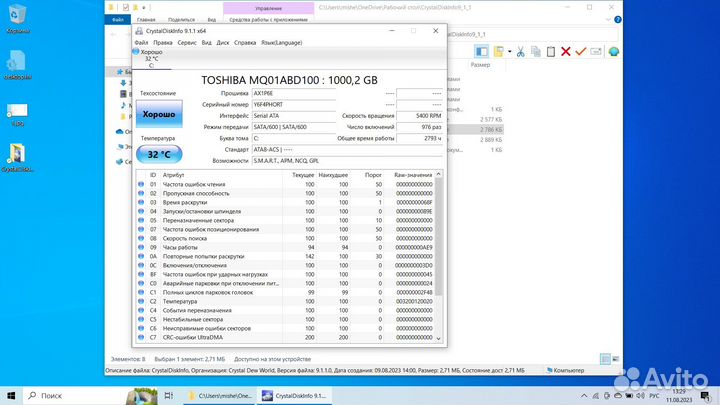This screenshot has height=405, width=720.
Task: Open the Вид menu in CrystalDiskInfo
Action: coord(207,43)
